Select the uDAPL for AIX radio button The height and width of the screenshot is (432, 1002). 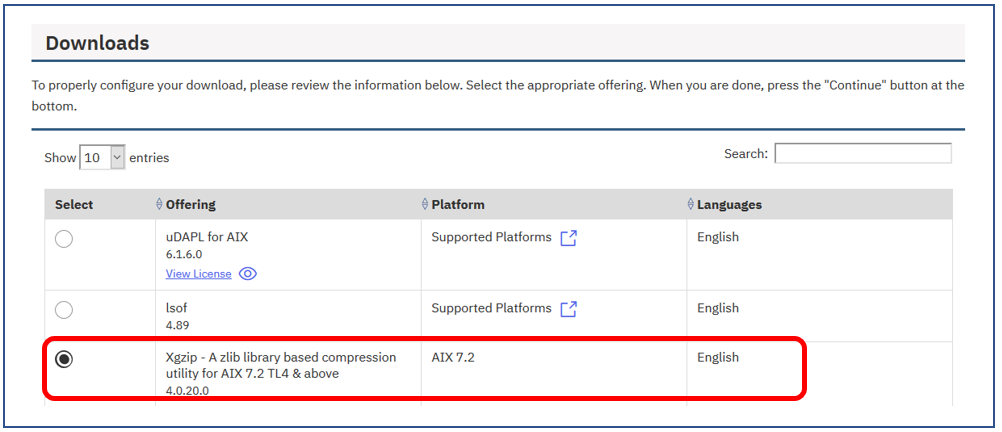coord(64,239)
